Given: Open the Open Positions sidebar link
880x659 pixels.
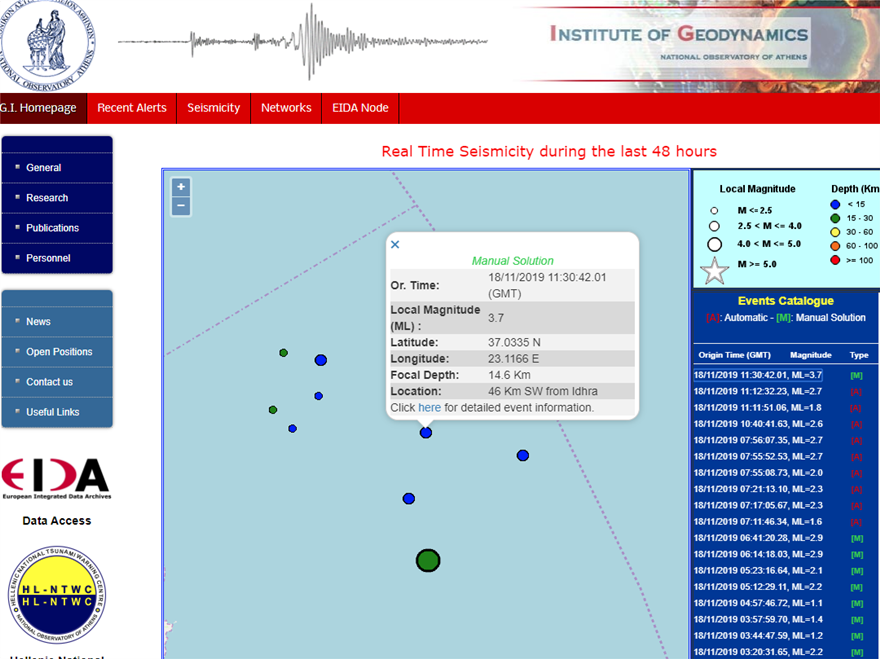Looking at the screenshot, I should point(59,352).
